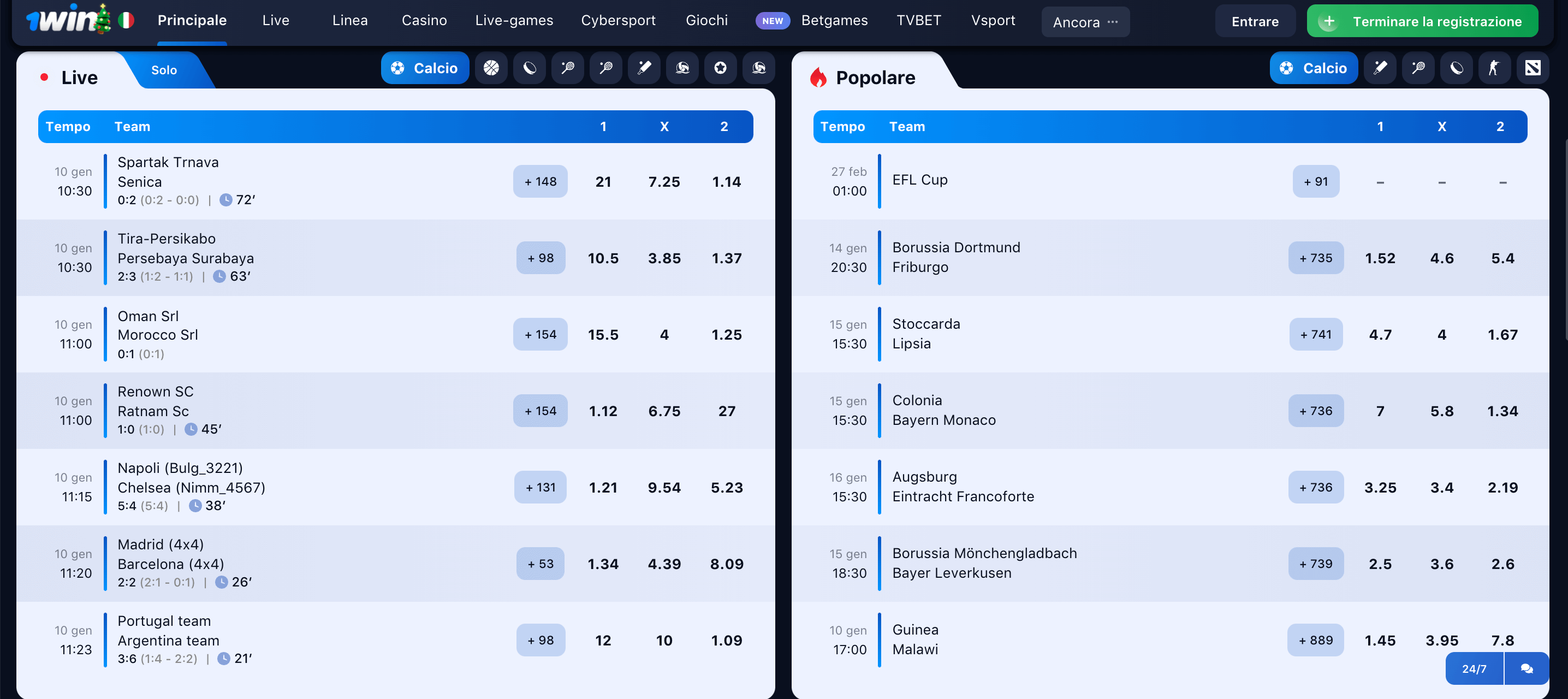Click the 1win logo
1568x699 pixels.
[69, 20]
